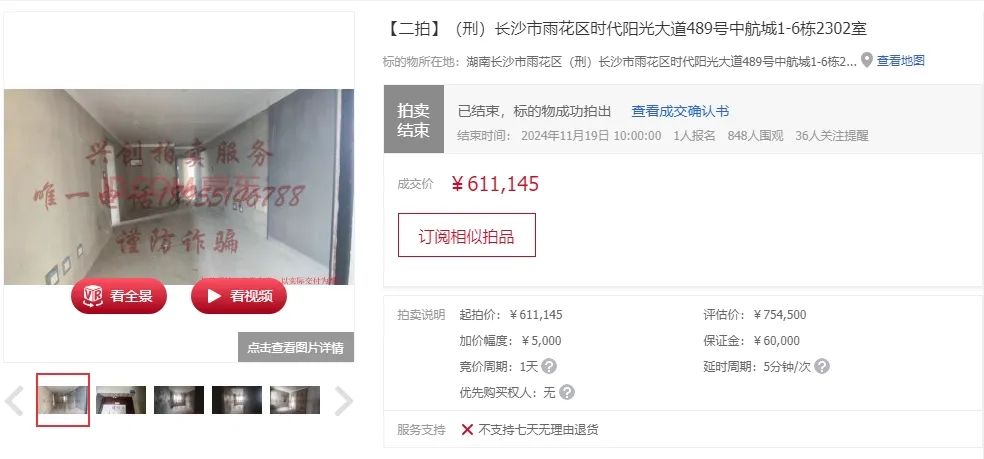Select the fourth photo thumbnail
Image resolution: width=984 pixels, height=459 pixels.
(x=237, y=400)
